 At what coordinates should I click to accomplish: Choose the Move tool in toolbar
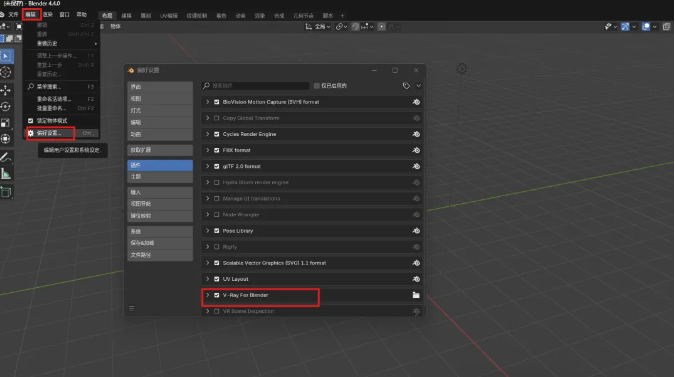(x=6, y=90)
